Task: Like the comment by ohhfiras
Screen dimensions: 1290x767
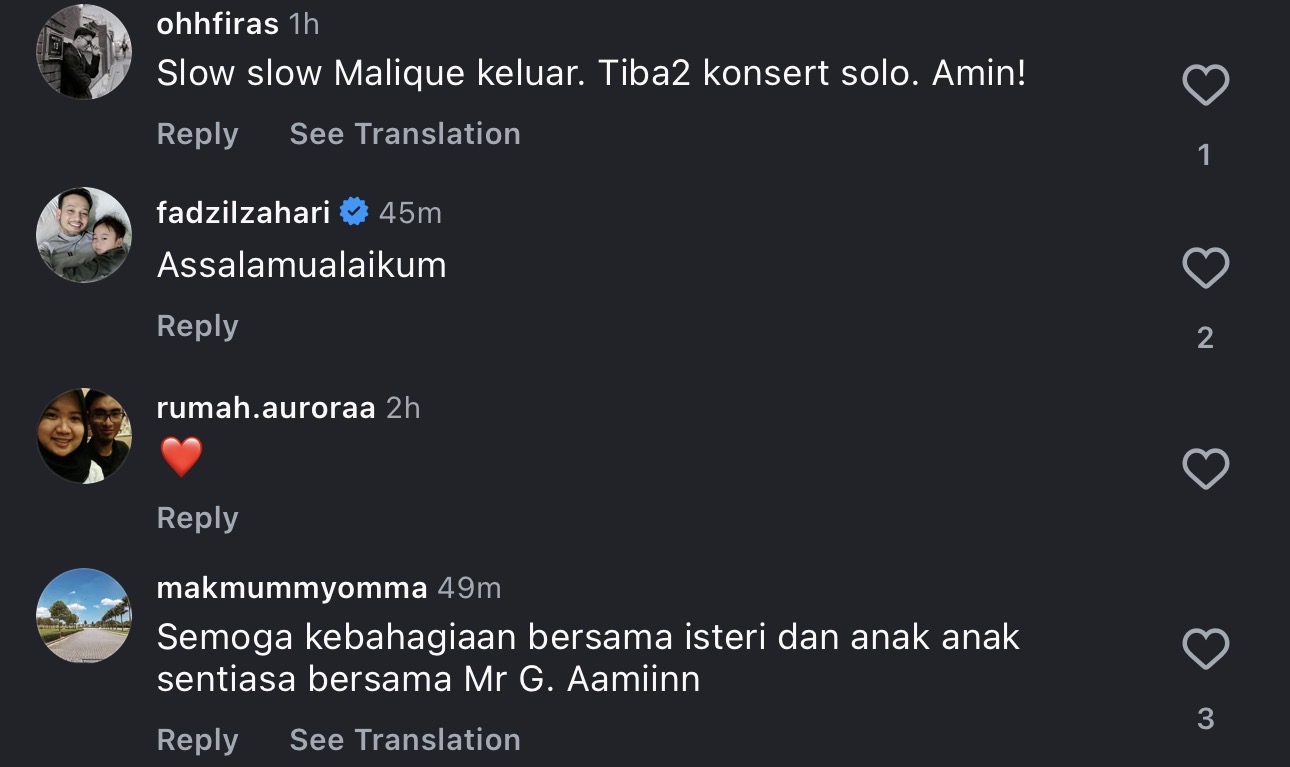Action: click(x=1205, y=86)
